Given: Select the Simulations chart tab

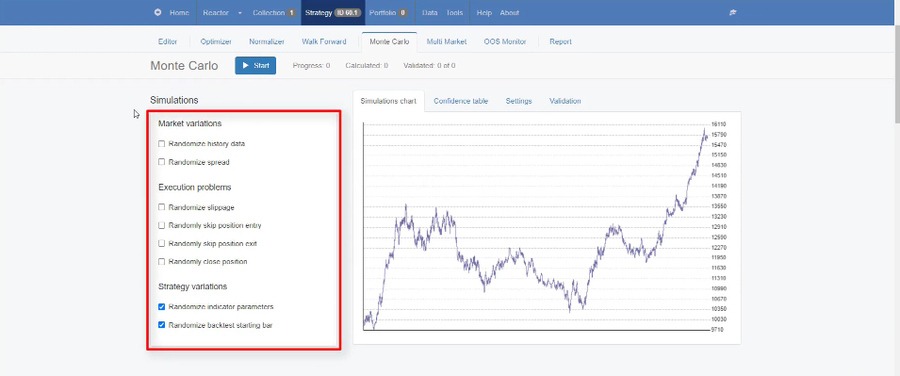Looking at the screenshot, I should tap(388, 101).
